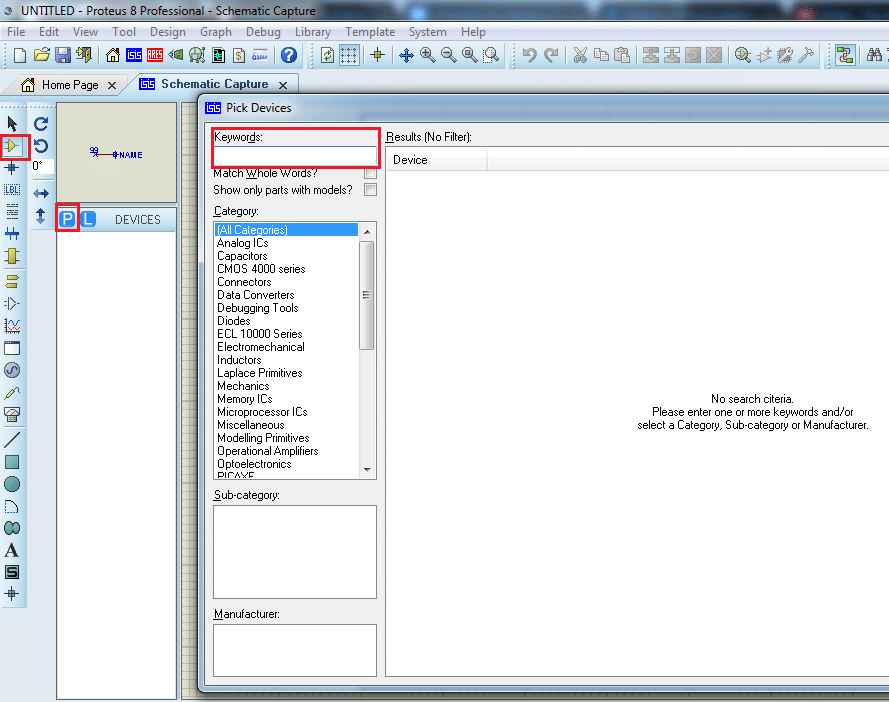Viewport: 889px width, 702px height.
Task: Choose the Wire Label mode tool
Action: point(12,190)
